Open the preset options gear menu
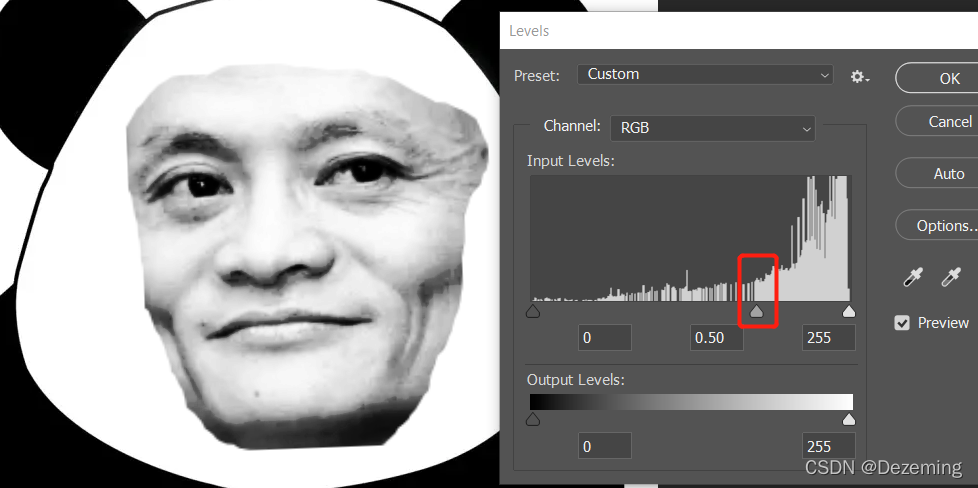Viewport: 978px width, 488px height. pos(860,77)
